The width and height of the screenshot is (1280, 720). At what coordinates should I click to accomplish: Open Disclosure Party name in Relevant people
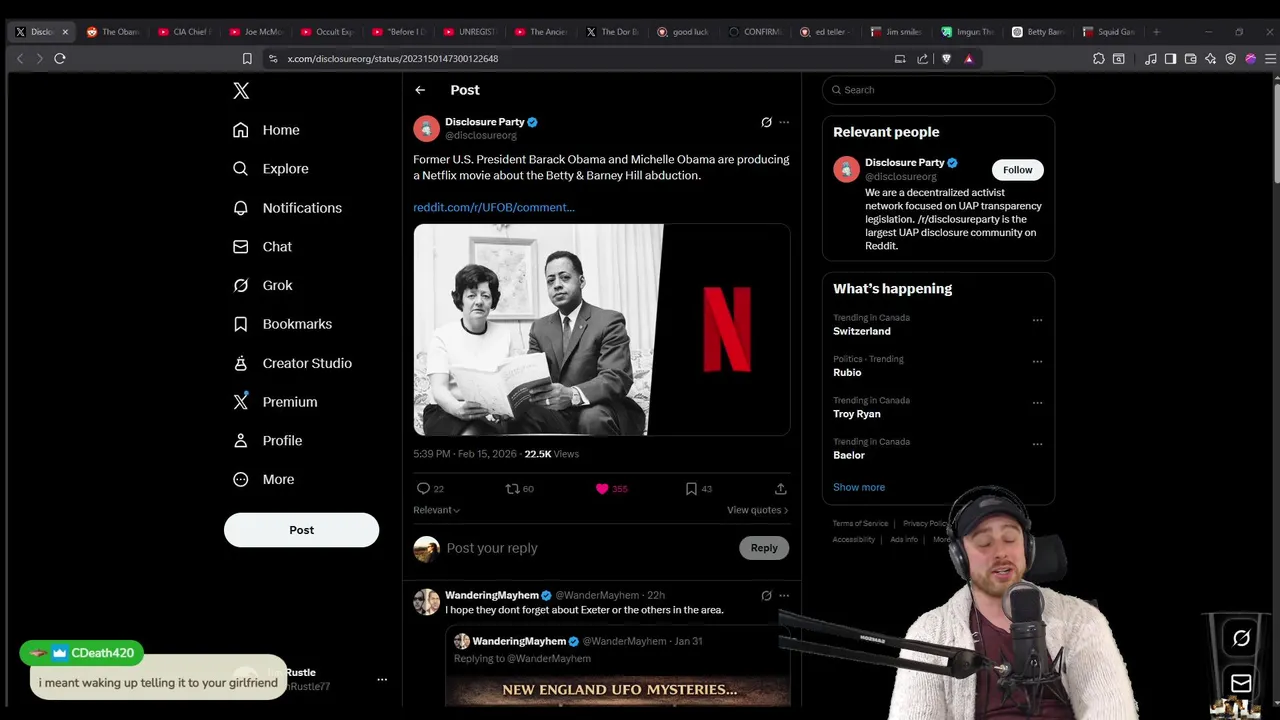[x=904, y=162]
